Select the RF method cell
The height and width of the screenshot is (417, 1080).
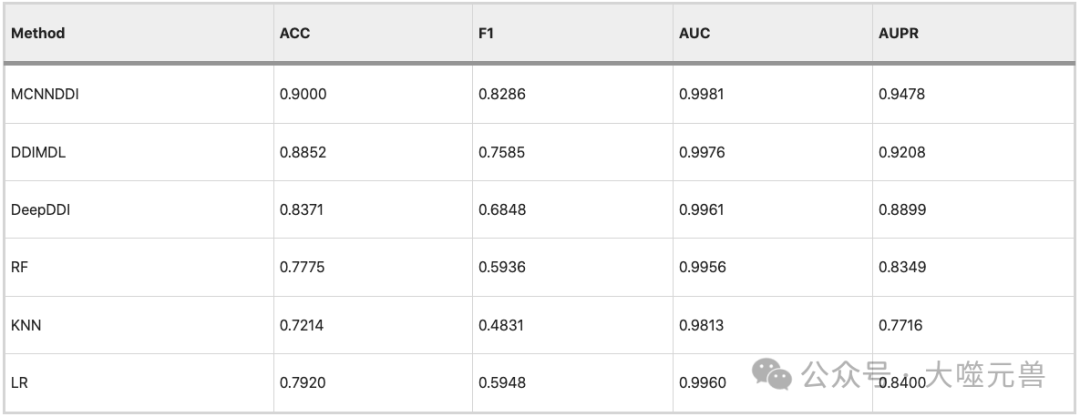[x=19, y=267]
